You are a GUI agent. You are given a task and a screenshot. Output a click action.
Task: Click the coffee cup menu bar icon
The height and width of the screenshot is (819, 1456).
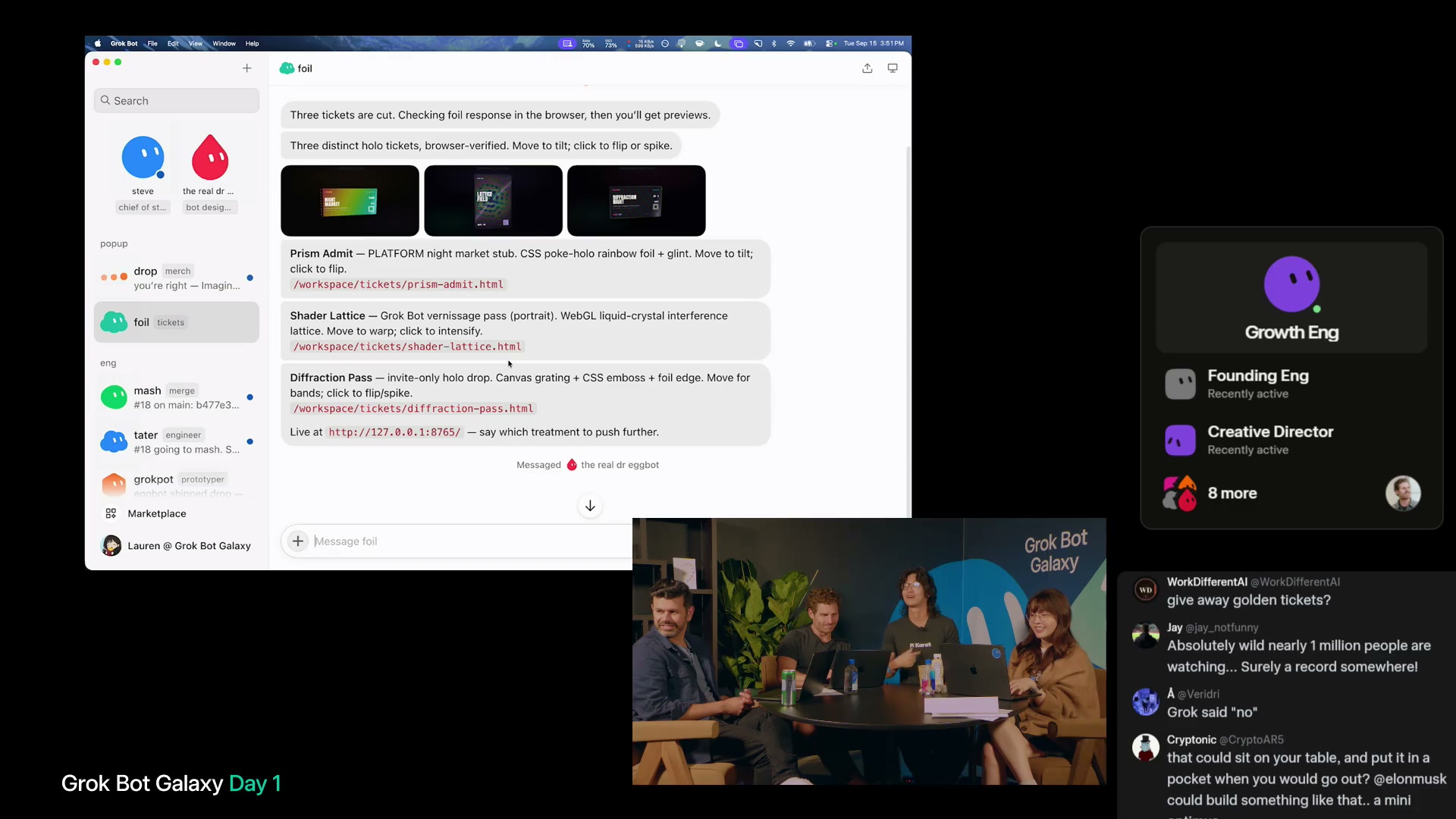(x=699, y=44)
